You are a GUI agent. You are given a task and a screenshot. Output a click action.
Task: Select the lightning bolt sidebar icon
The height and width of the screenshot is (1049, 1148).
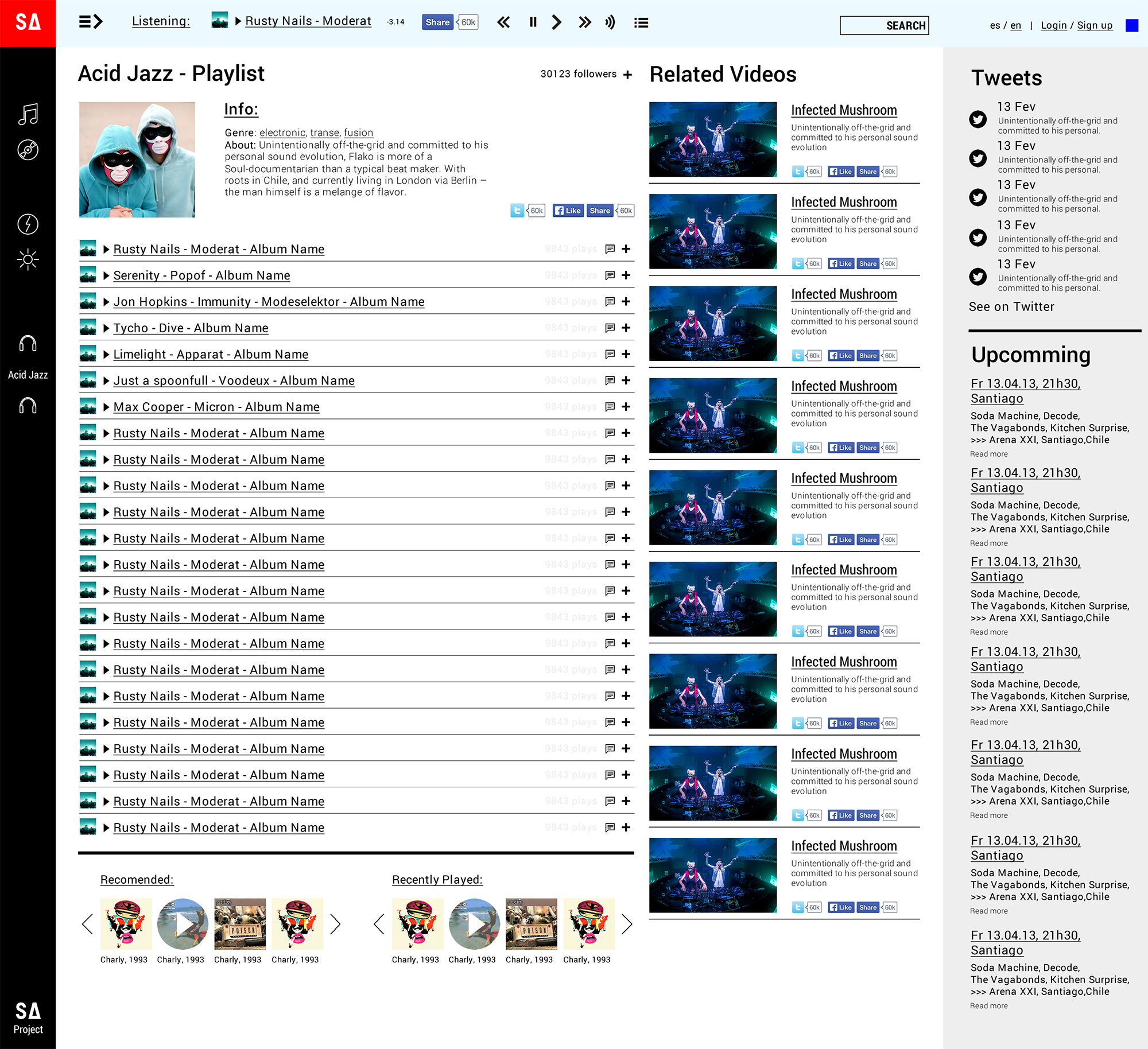[x=28, y=224]
